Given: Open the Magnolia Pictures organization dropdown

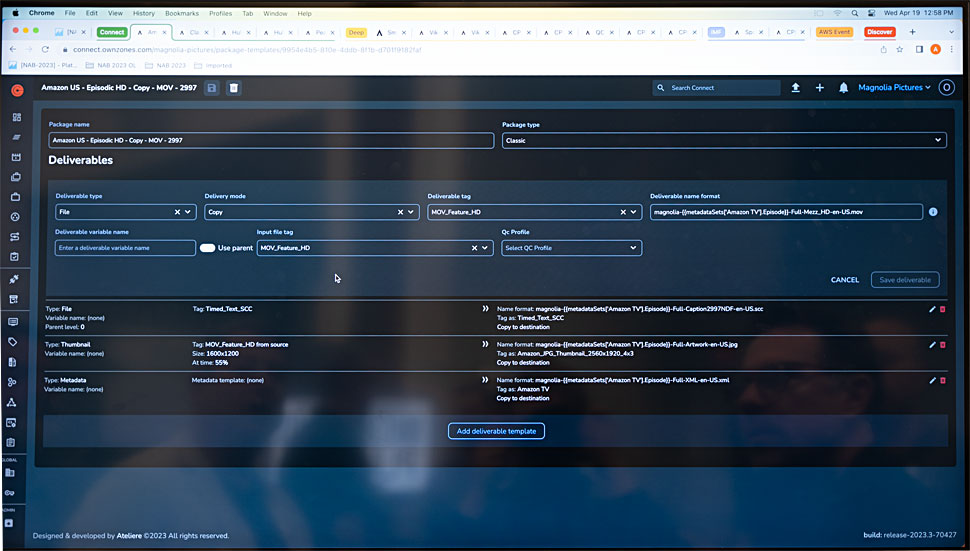Looking at the screenshot, I should [x=894, y=88].
